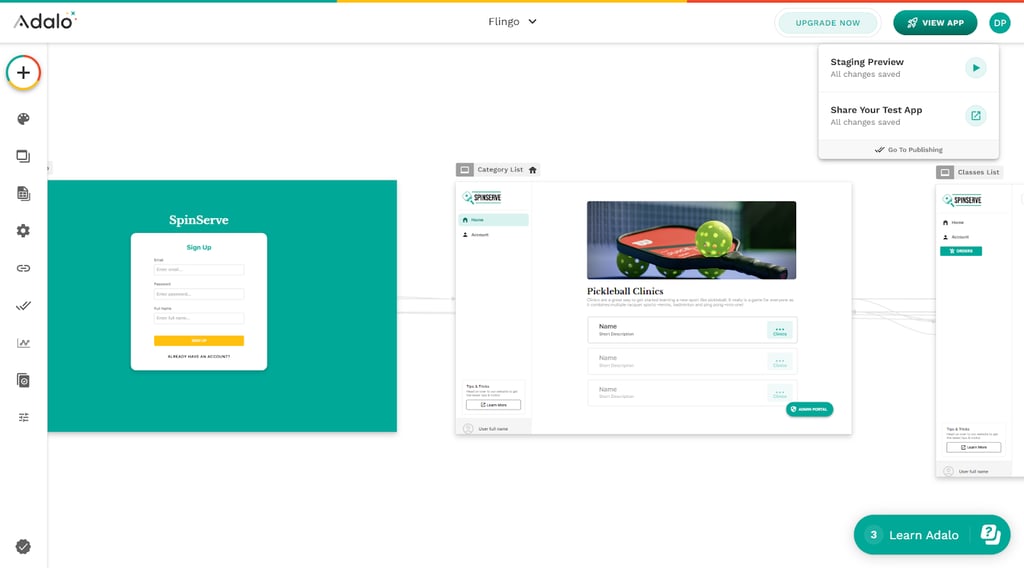
Task: Open the link icon in sidebar
Action: tap(24, 268)
